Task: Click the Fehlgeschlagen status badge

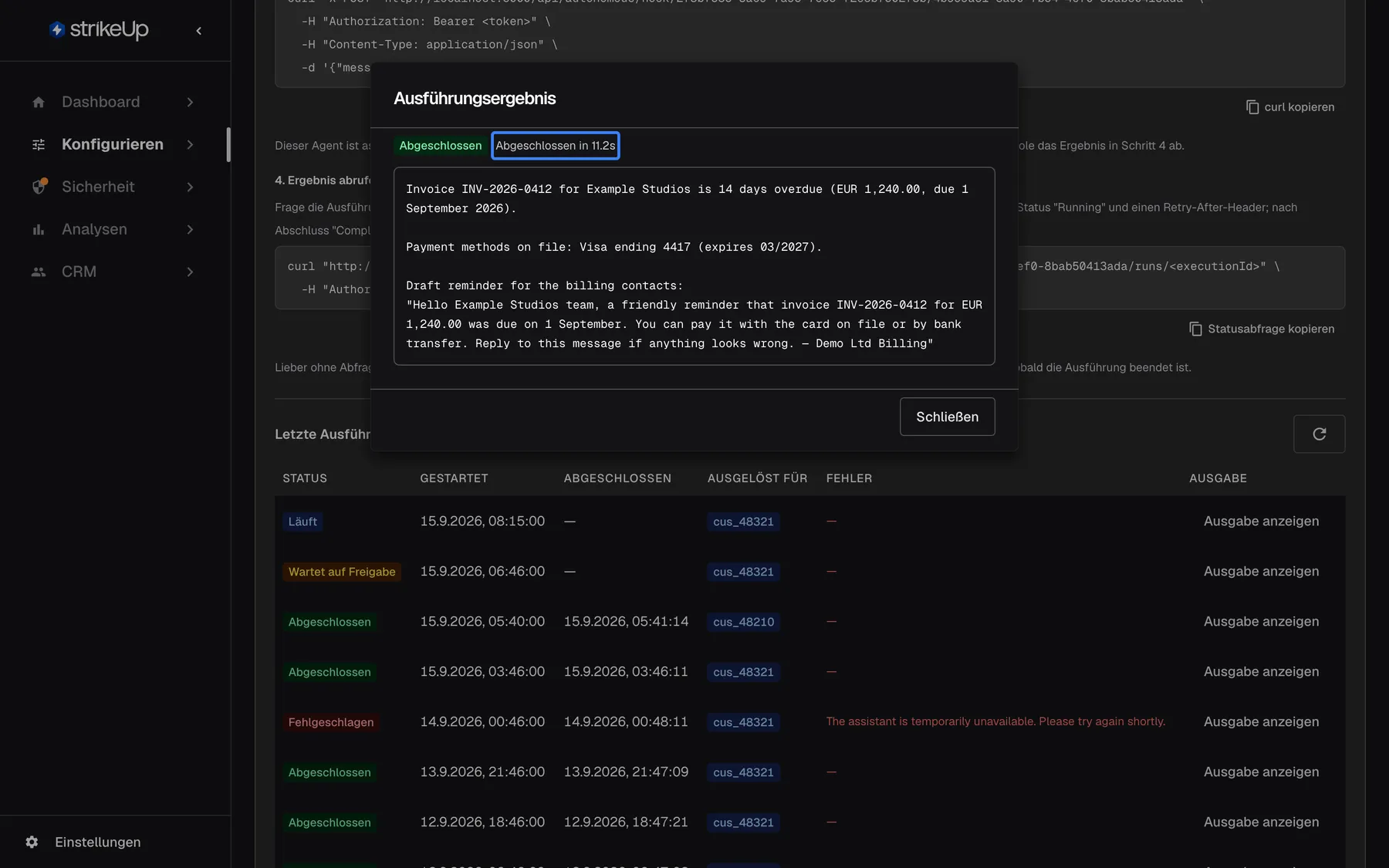Action: 331,722
